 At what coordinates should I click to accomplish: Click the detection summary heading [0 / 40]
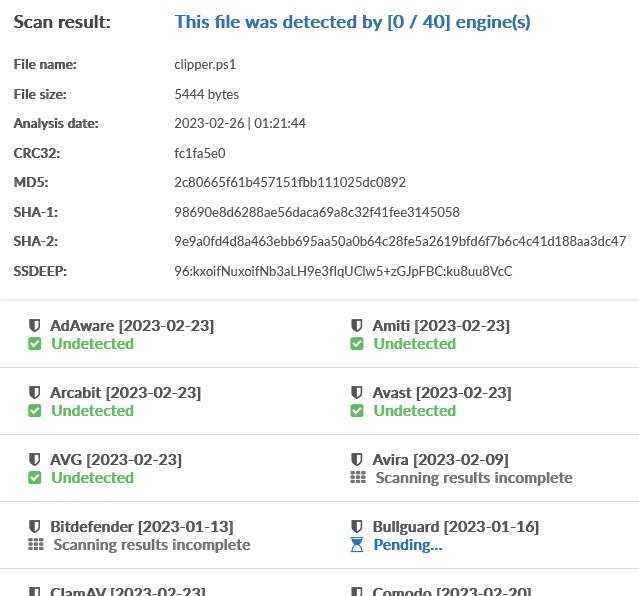pos(353,22)
